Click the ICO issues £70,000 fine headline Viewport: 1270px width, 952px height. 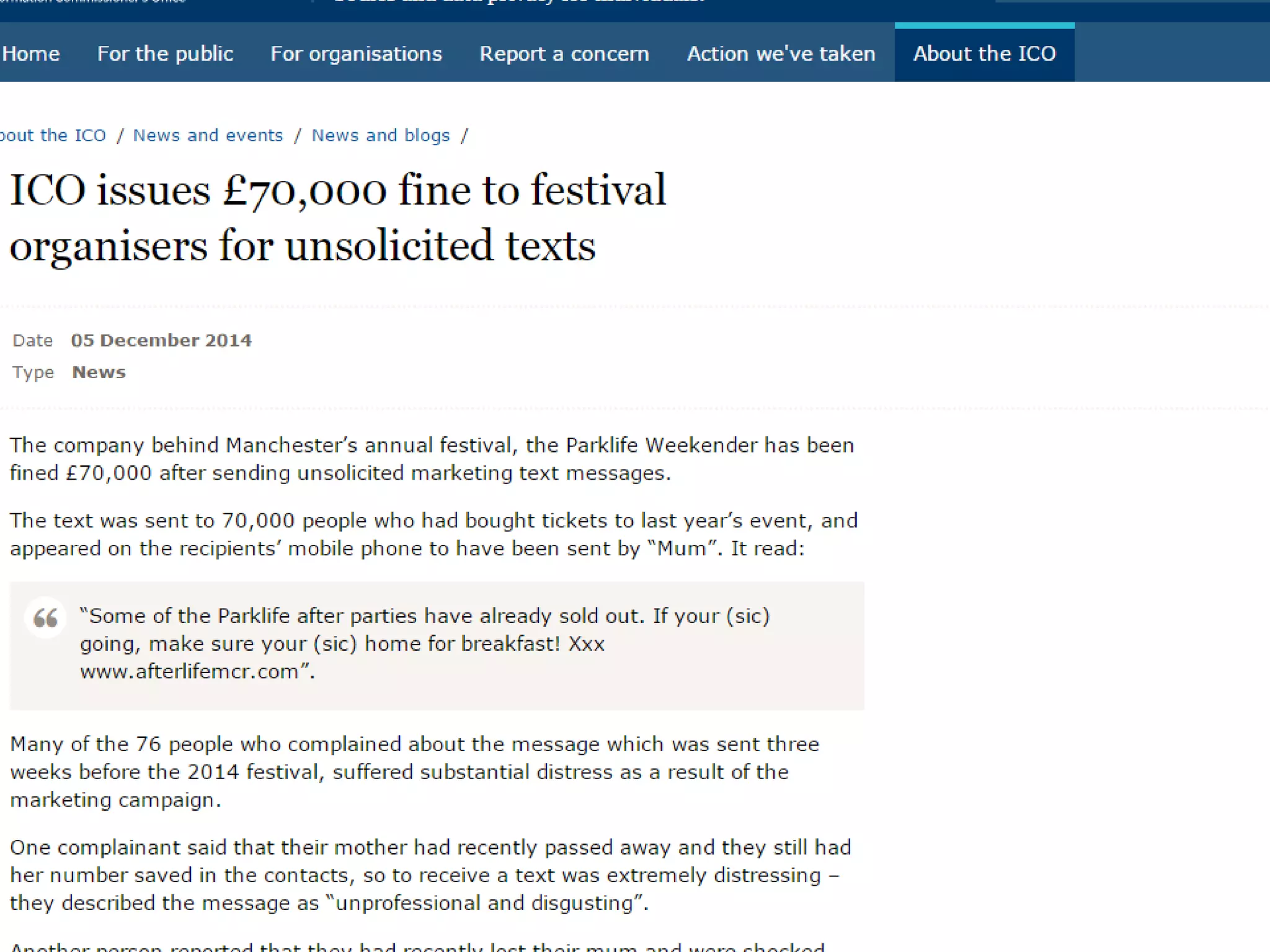[338, 217]
